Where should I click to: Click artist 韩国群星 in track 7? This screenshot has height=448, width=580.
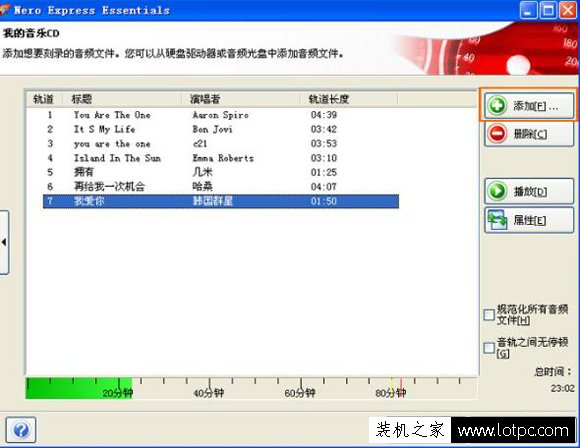[x=212, y=201]
